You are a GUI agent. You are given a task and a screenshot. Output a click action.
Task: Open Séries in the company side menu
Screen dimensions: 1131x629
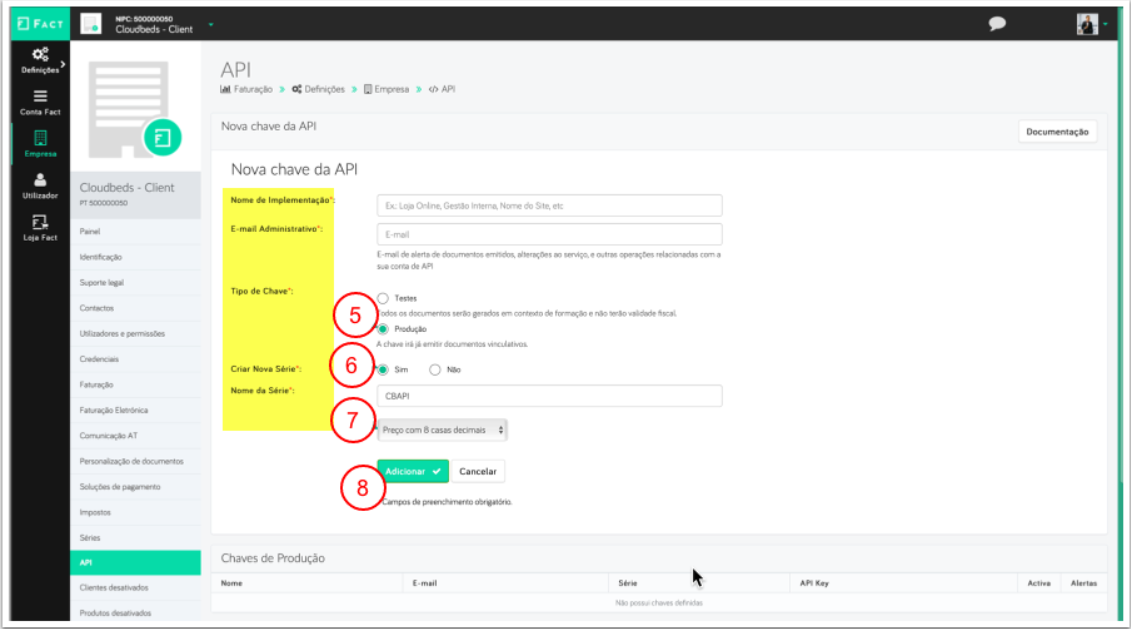pos(89,537)
